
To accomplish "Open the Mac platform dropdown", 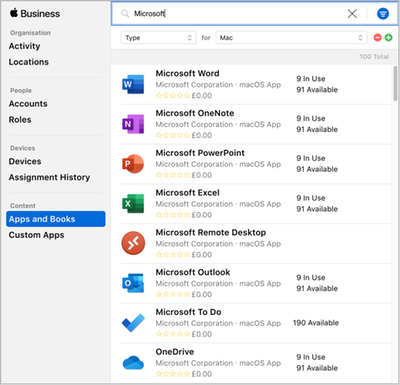I will point(291,38).
